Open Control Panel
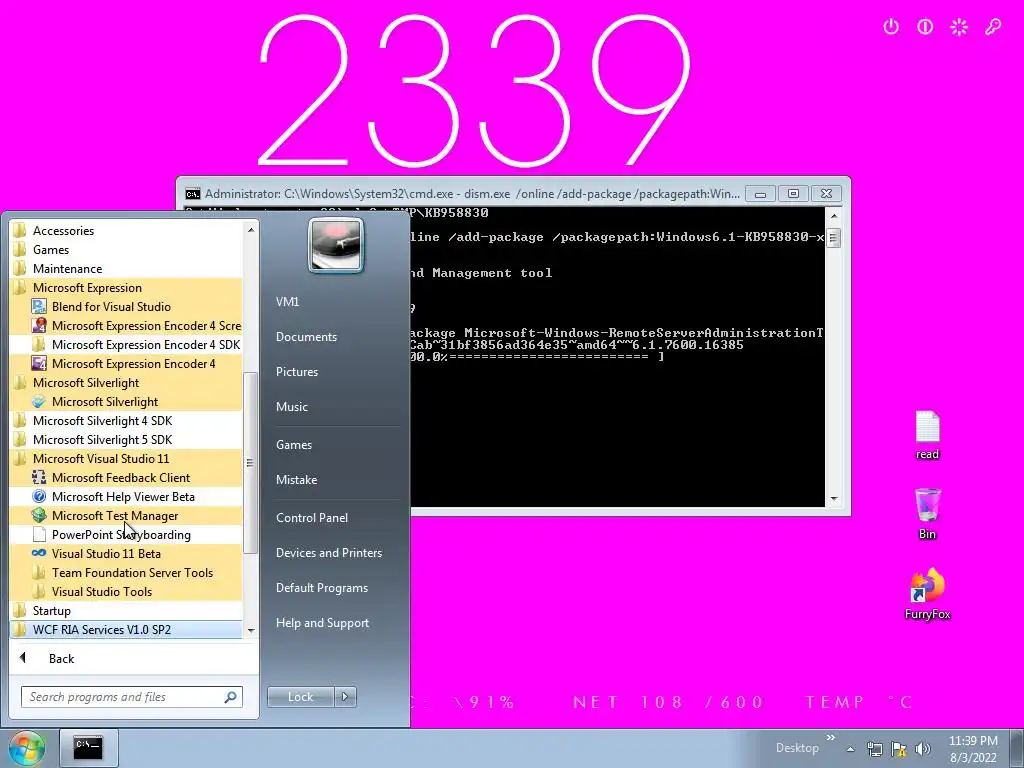 (312, 518)
